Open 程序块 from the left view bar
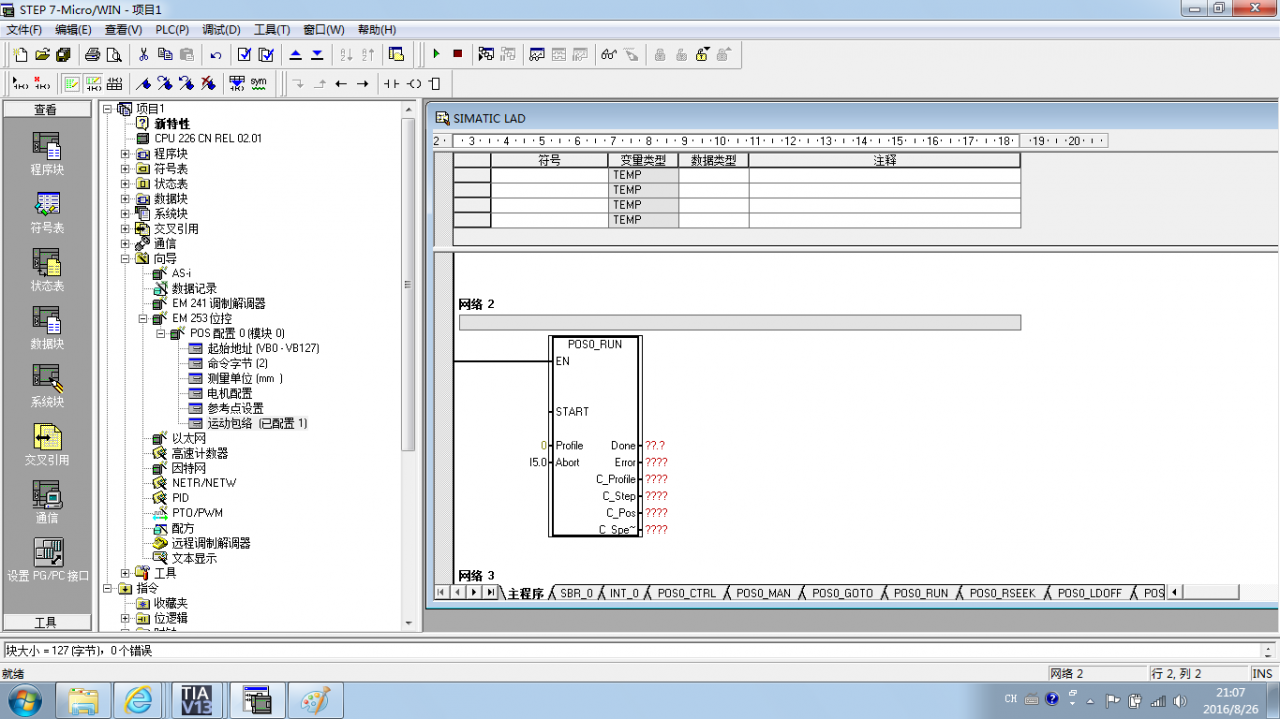The height and width of the screenshot is (719, 1280). click(47, 154)
